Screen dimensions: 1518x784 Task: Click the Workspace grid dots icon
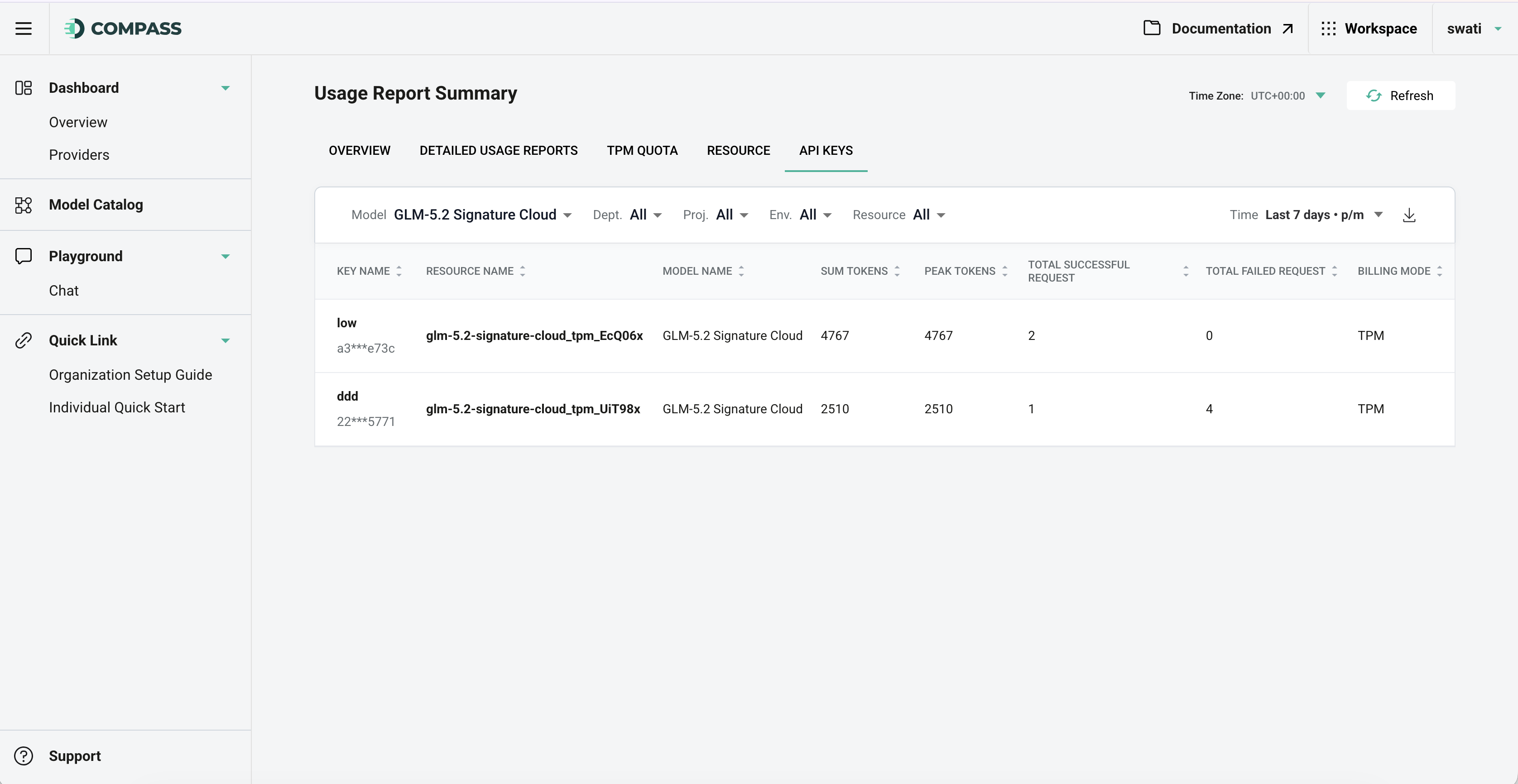(x=1328, y=29)
